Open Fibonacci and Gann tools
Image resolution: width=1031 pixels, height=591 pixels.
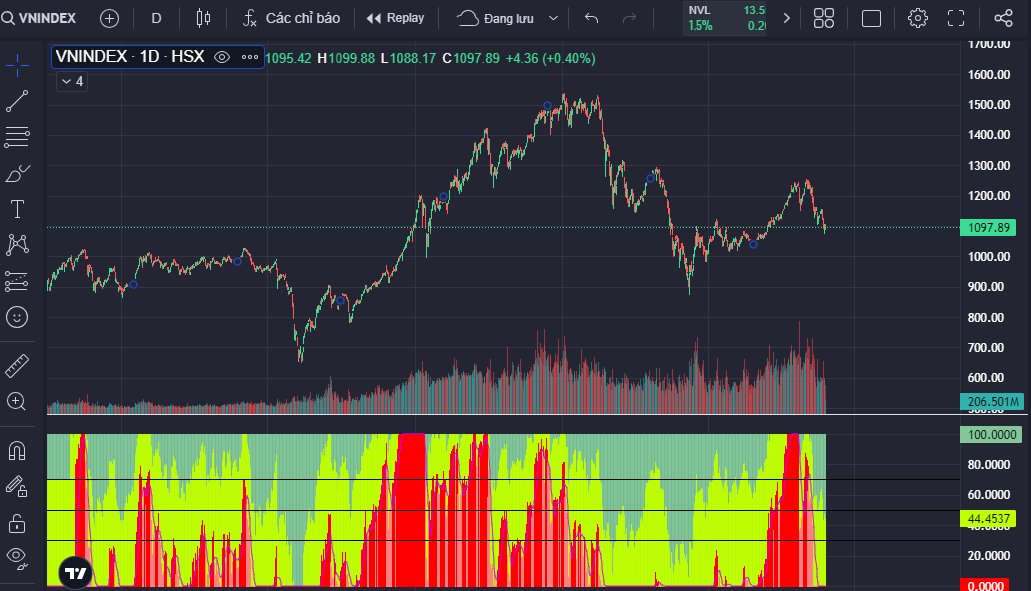coord(17,137)
